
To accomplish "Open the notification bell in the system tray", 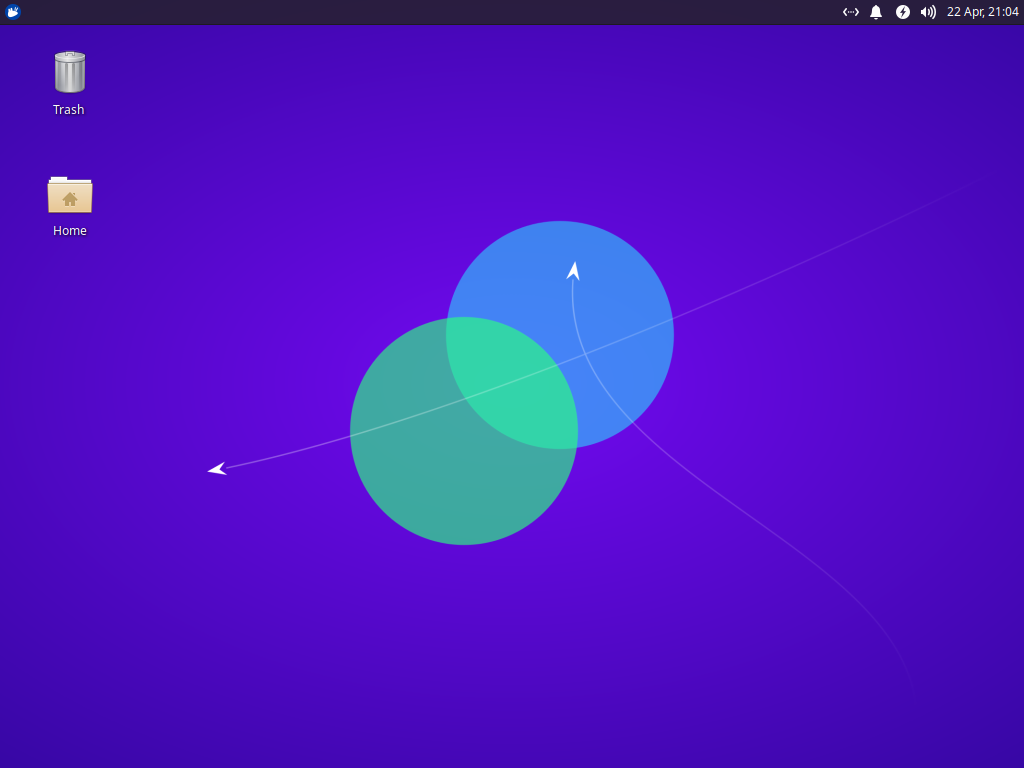I will point(876,12).
